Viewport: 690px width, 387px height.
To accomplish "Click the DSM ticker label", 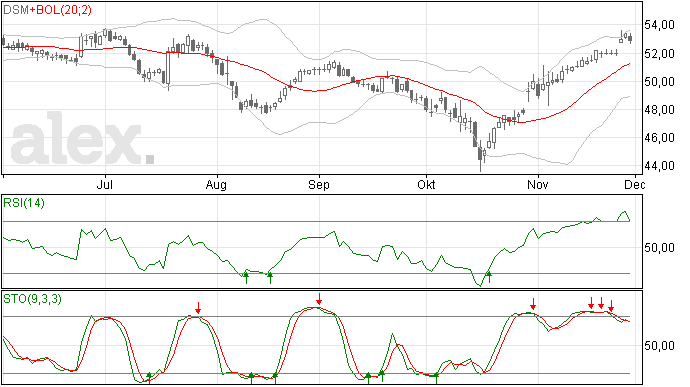I will (16, 10).
